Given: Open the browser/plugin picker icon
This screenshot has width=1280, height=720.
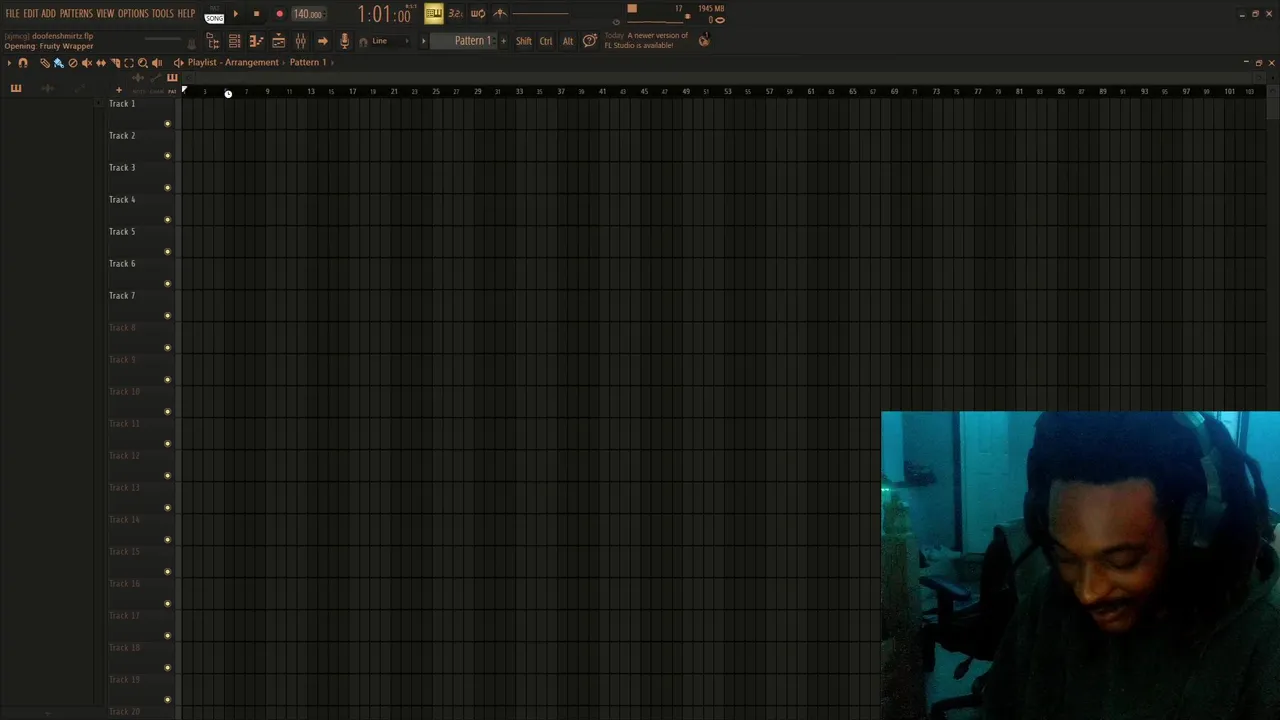Looking at the screenshot, I should pos(213,41).
